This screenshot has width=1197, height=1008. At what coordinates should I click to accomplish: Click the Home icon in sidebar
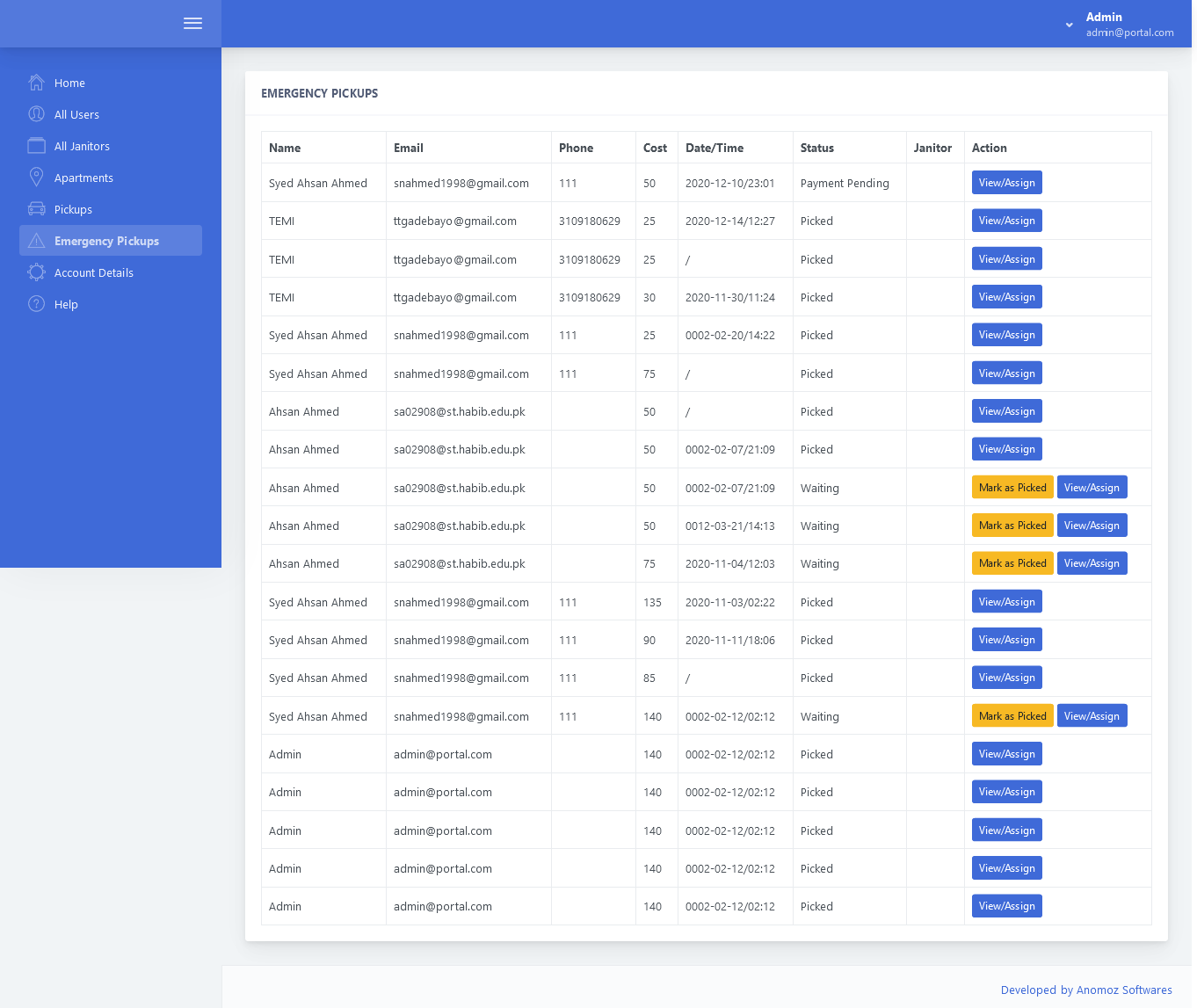pos(36,83)
